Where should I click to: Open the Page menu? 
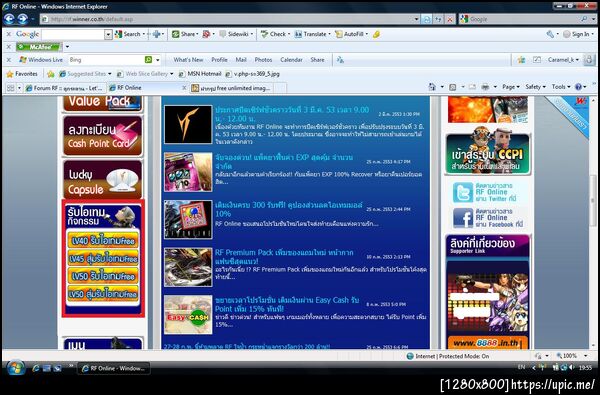point(511,87)
